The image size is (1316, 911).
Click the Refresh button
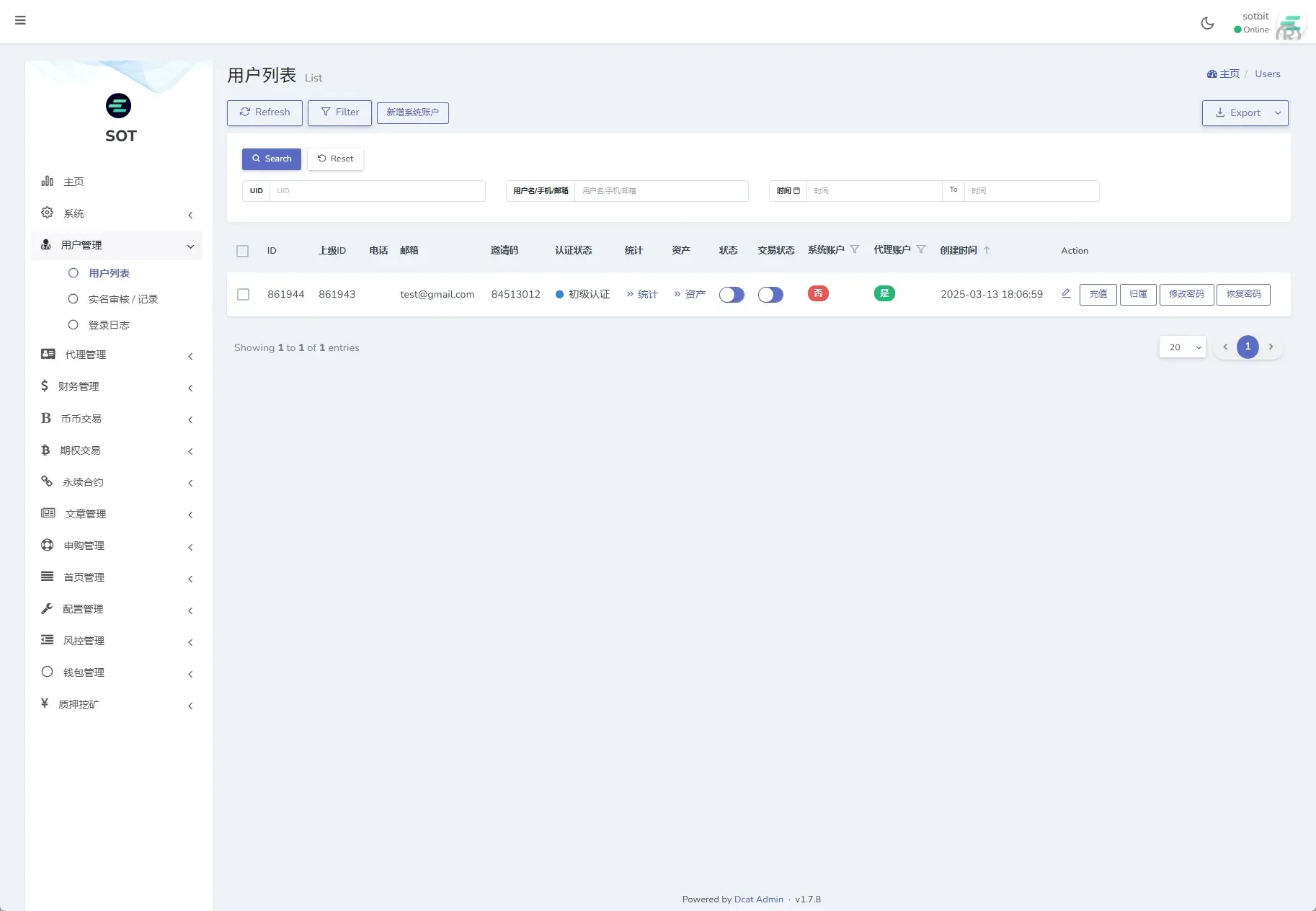[264, 112]
